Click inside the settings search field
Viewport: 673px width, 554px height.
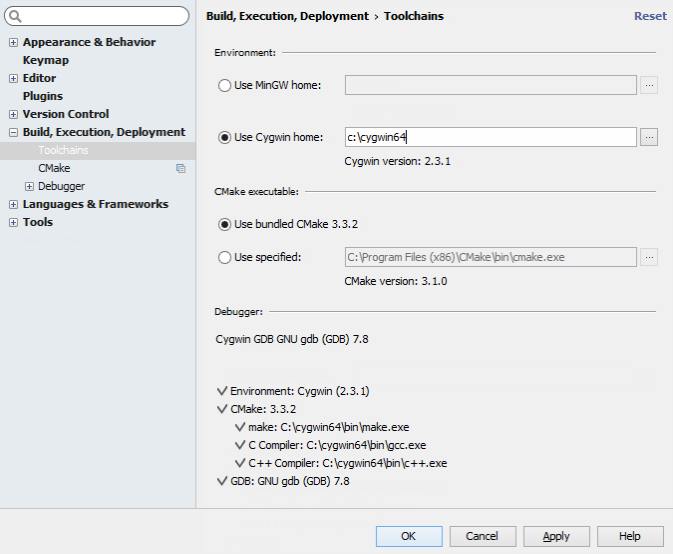(x=105, y=17)
